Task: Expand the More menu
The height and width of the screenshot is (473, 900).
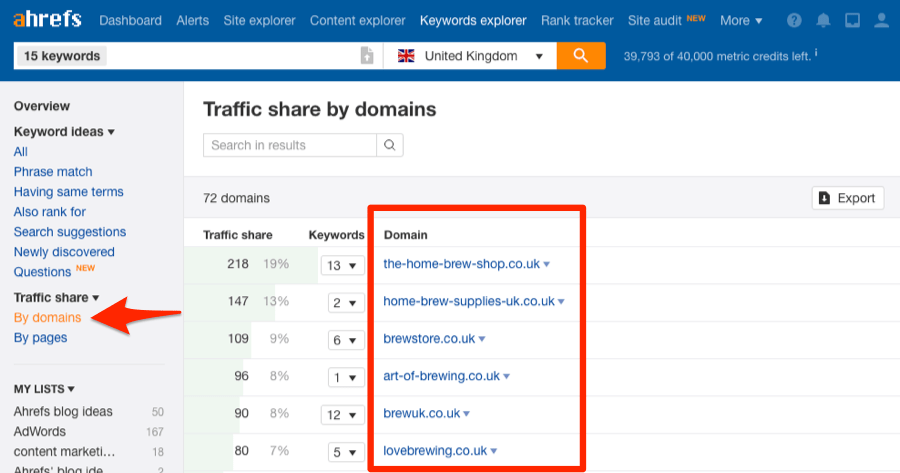Action: (x=741, y=21)
